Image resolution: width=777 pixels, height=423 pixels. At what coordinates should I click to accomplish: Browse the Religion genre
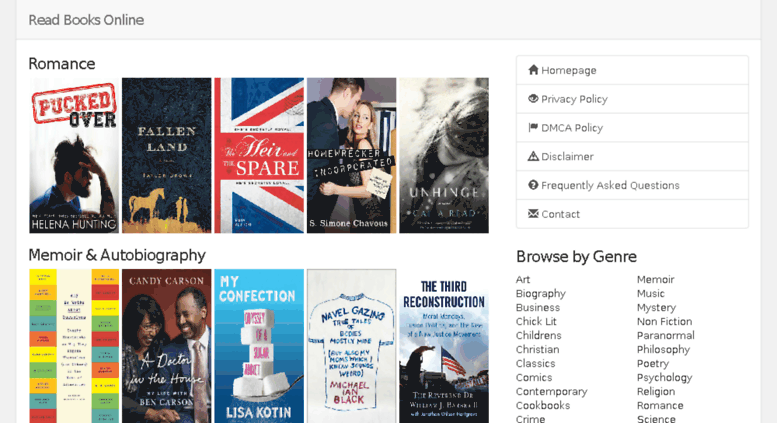[656, 391]
